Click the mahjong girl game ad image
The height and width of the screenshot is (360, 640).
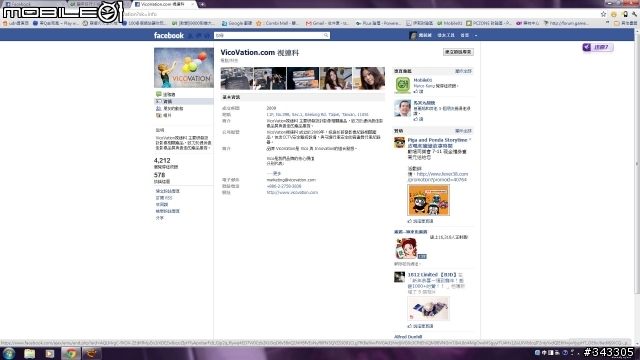tap(406, 248)
